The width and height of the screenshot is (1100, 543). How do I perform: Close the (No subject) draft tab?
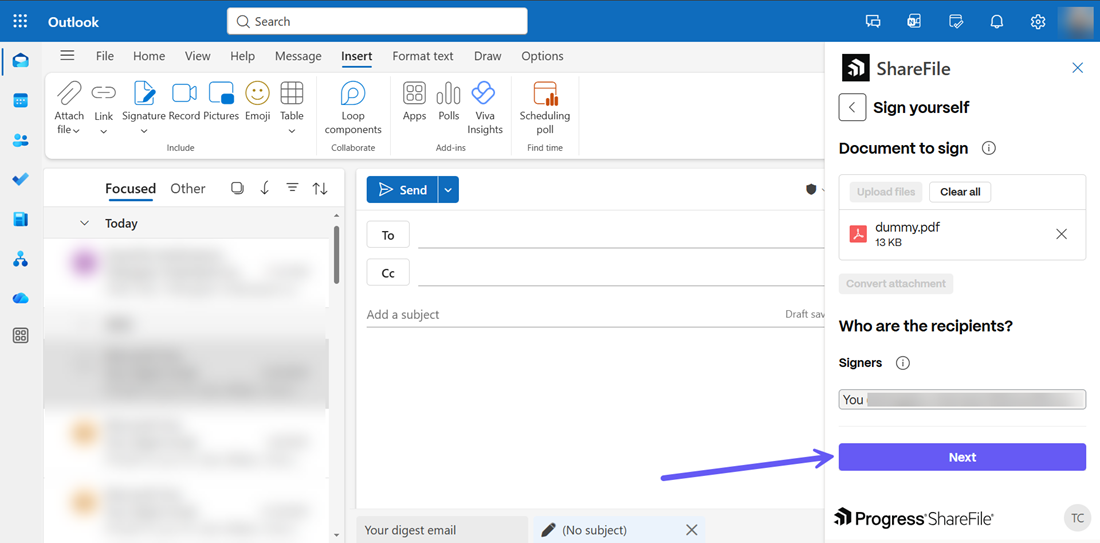click(692, 530)
